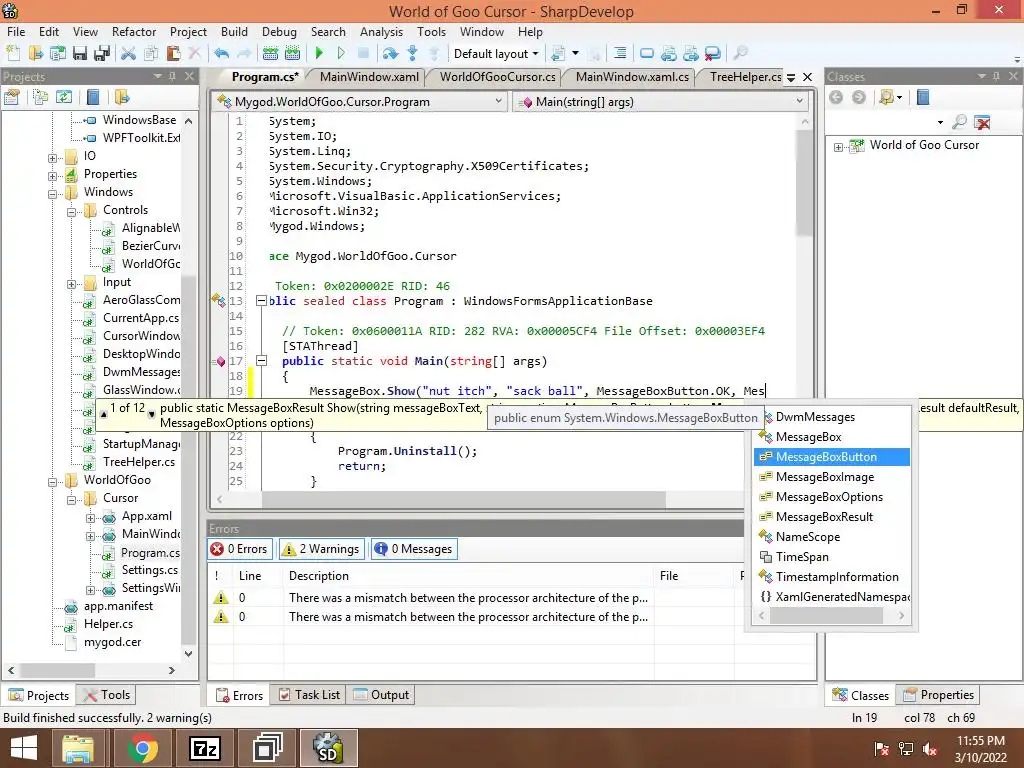Click the Toggle Bookmark icon
Screen dimensions: 1024x768
[647, 54]
